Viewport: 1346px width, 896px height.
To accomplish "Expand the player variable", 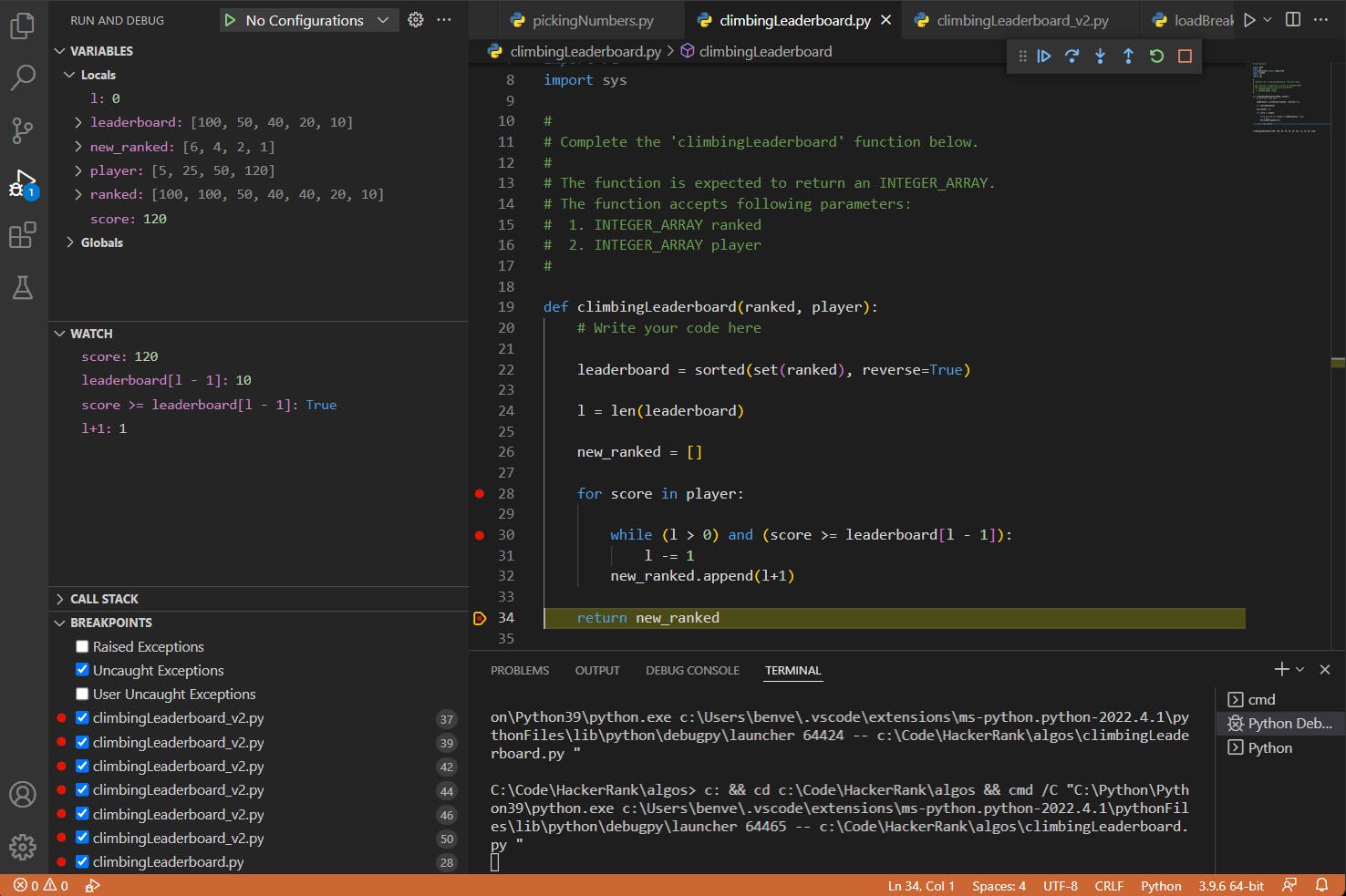I will pos(78,170).
